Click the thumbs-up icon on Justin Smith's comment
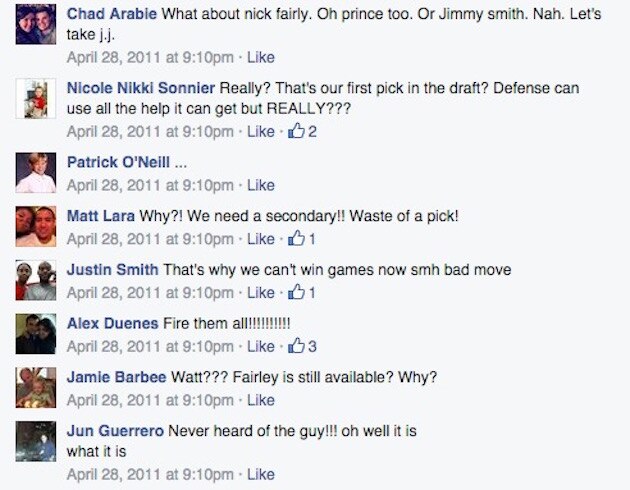The image size is (630, 490). (x=297, y=293)
